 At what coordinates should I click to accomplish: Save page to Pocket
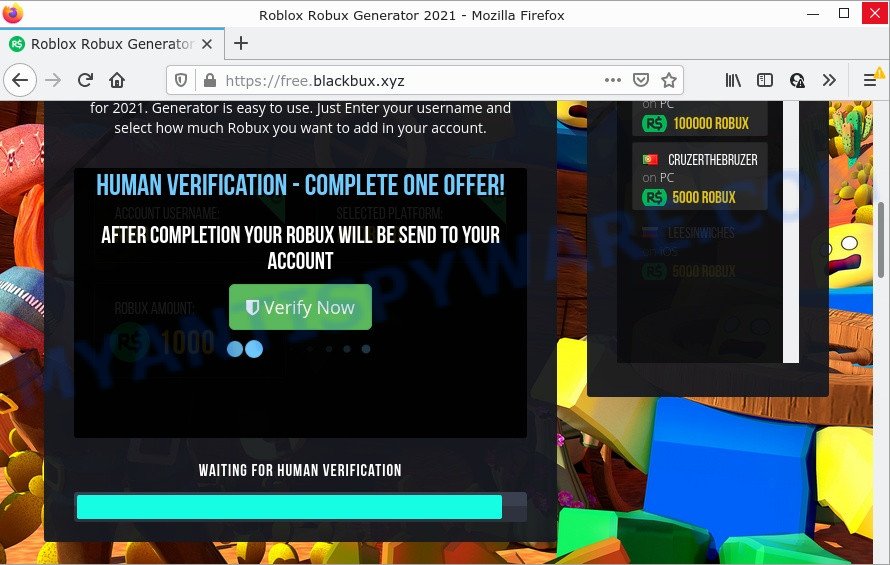pyautogui.click(x=641, y=81)
